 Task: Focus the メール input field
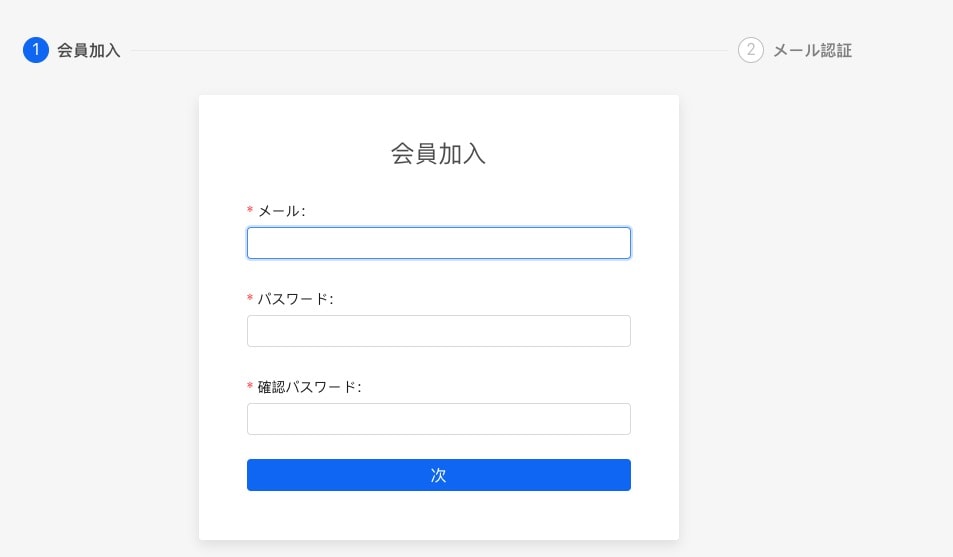coord(439,243)
